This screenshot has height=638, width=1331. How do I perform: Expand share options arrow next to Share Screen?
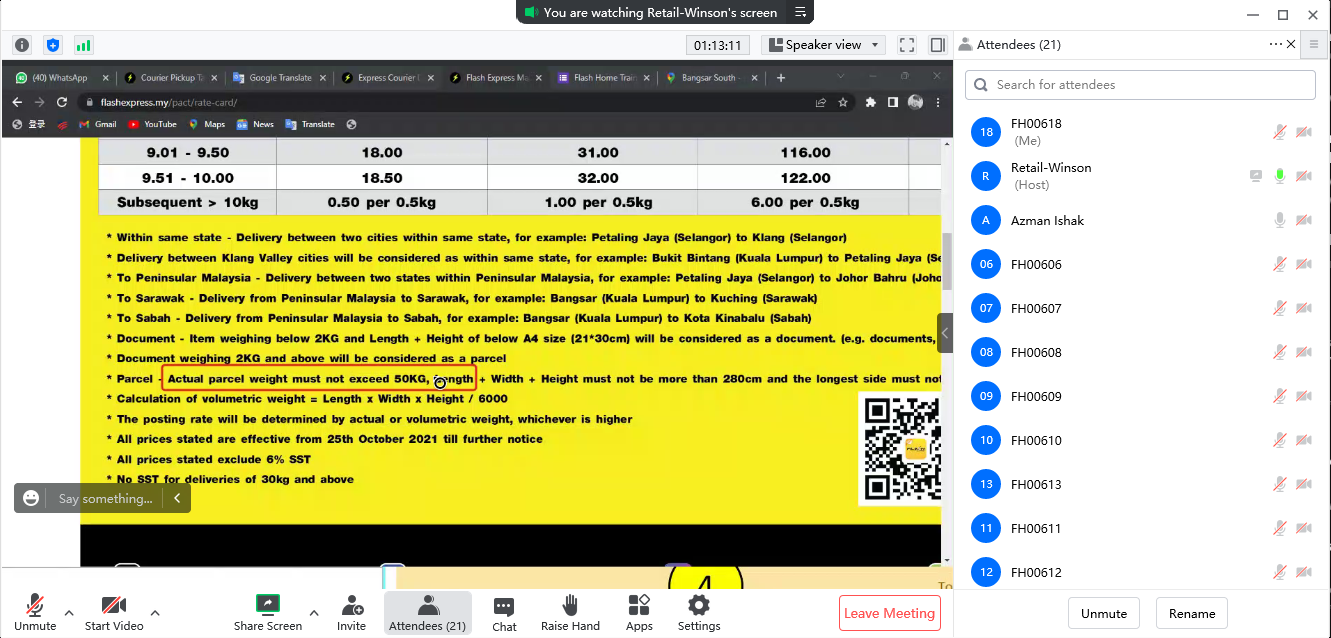(x=314, y=612)
